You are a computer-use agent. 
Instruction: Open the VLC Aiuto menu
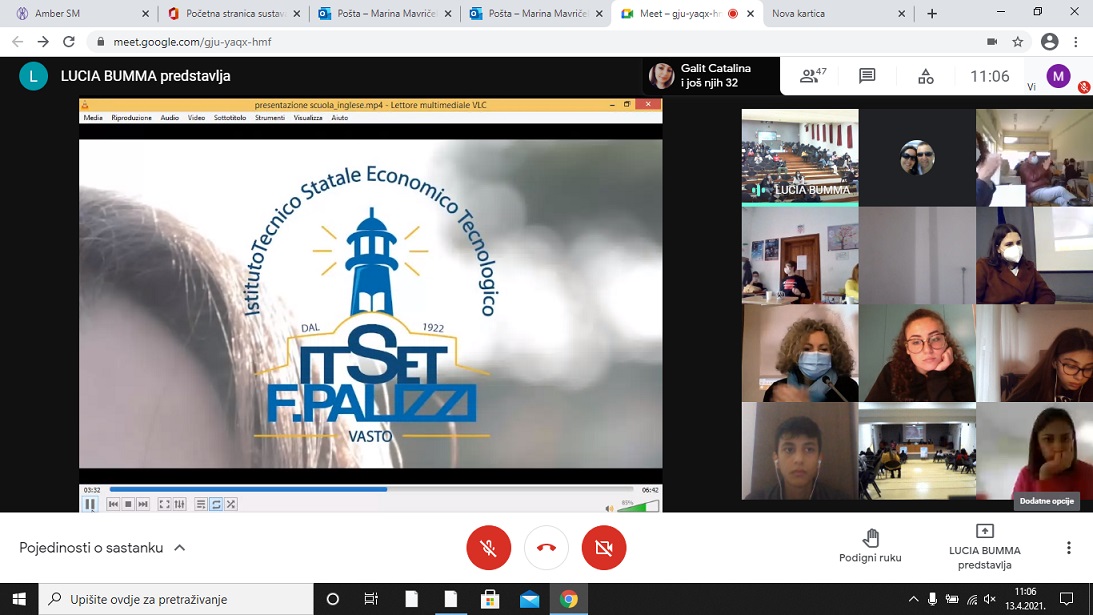[339, 118]
